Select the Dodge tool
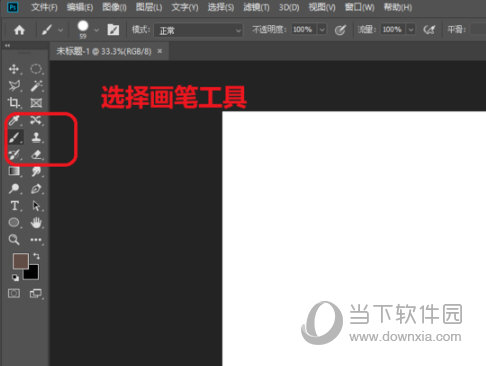This screenshot has height=366, width=486. click(14, 189)
